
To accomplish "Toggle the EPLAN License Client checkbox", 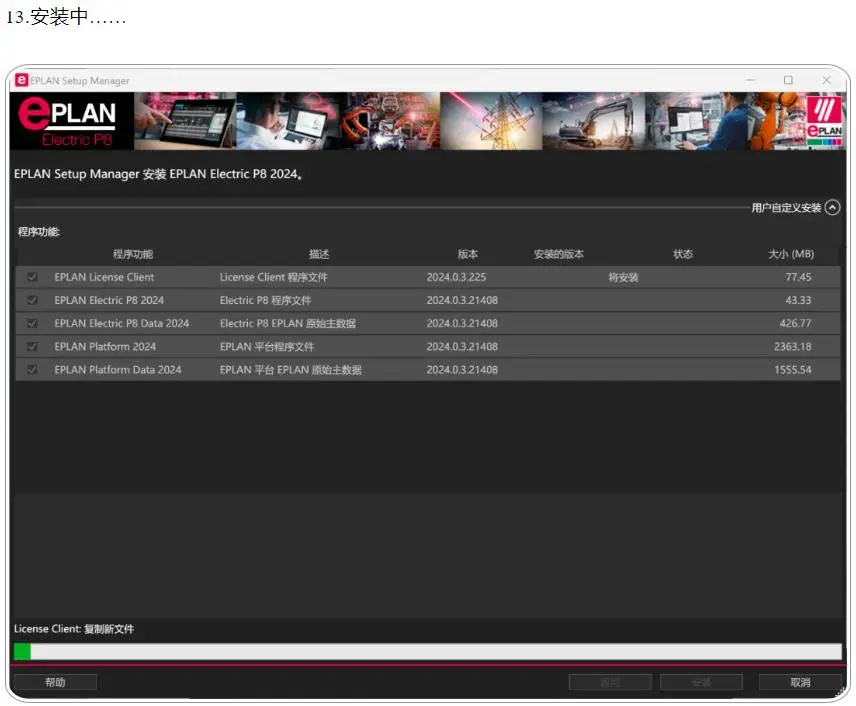I will (x=32, y=277).
